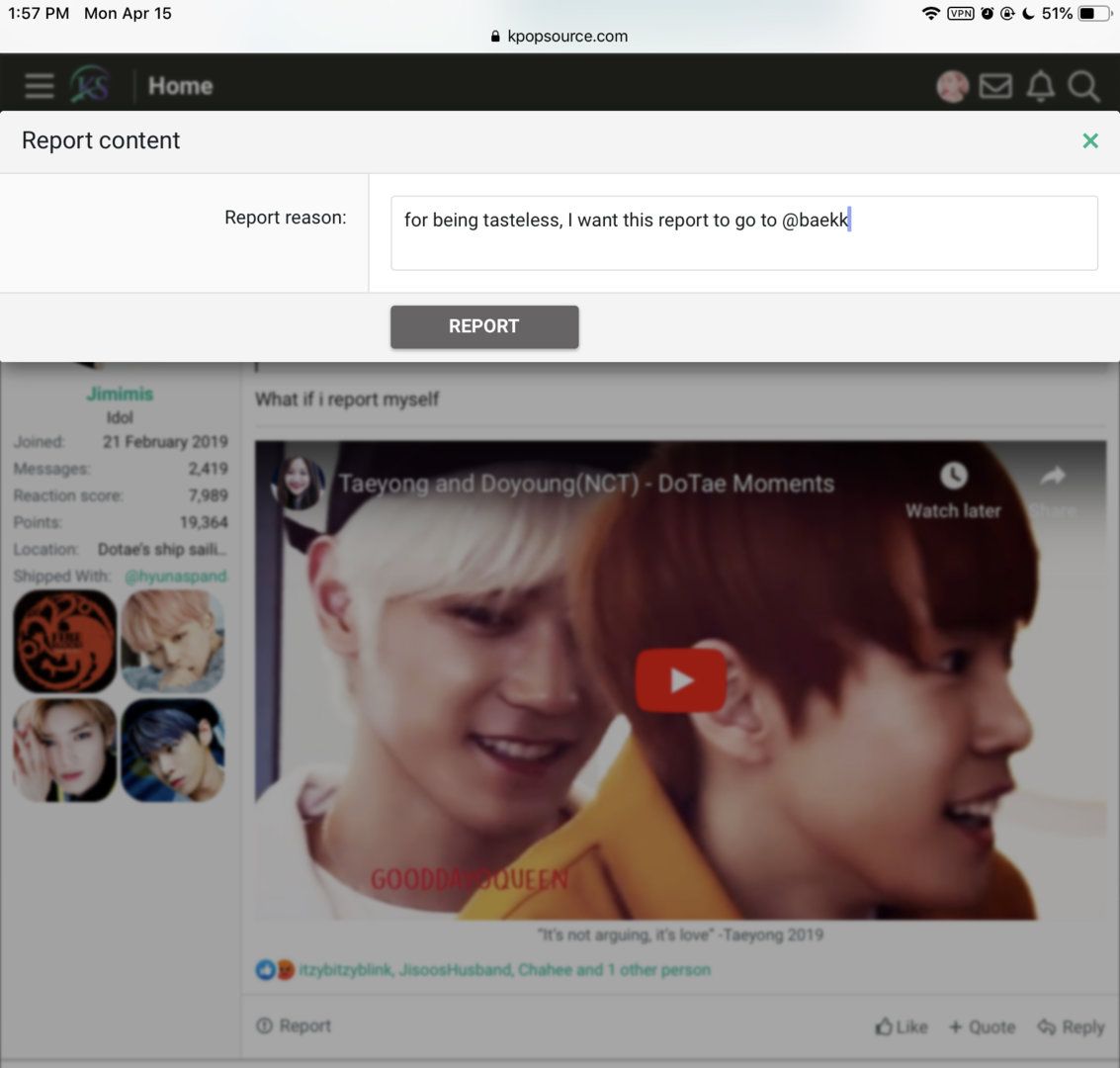This screenshot has width=1120, height=1068.
Task: Open the itzybitzyblink reactions list
Action: point(504,969)
